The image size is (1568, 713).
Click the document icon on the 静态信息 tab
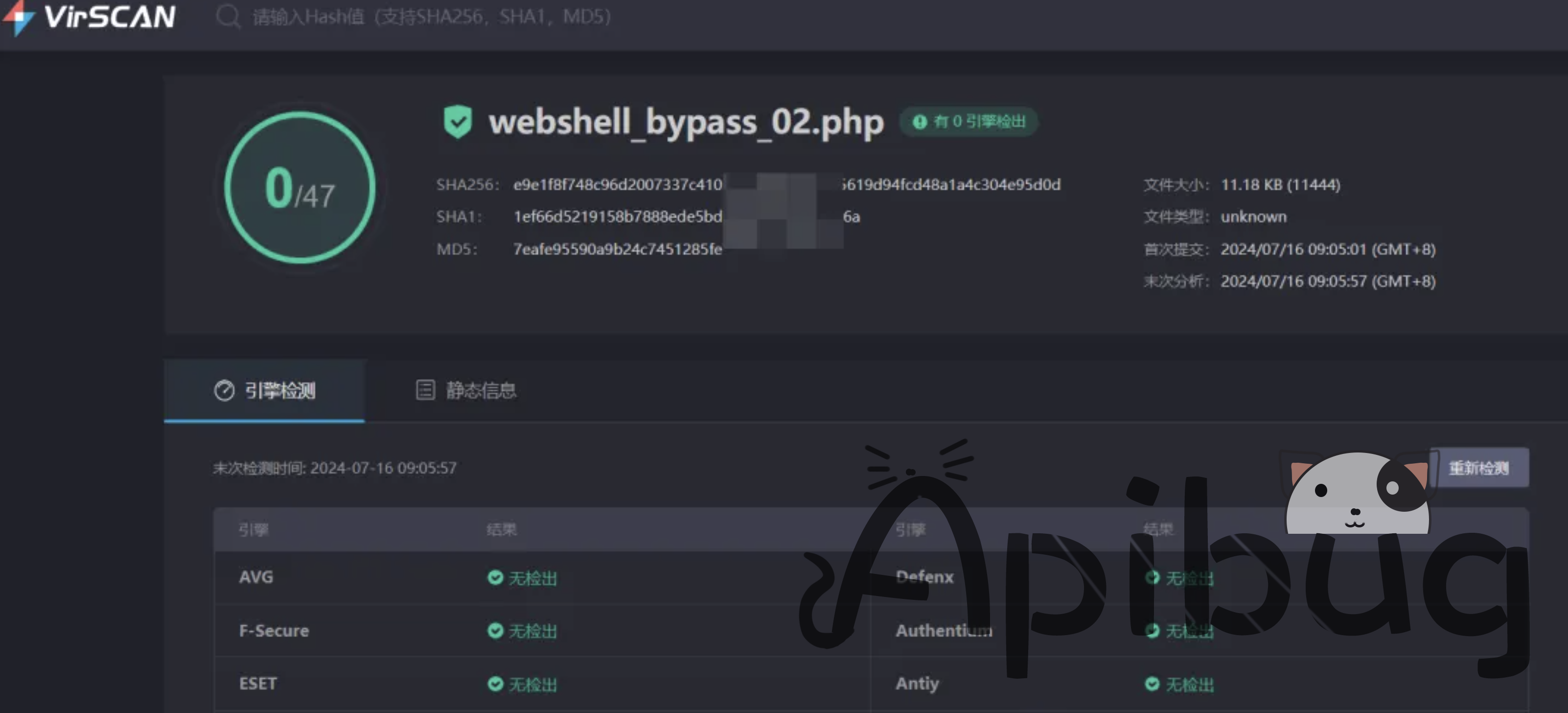(425, 390)
